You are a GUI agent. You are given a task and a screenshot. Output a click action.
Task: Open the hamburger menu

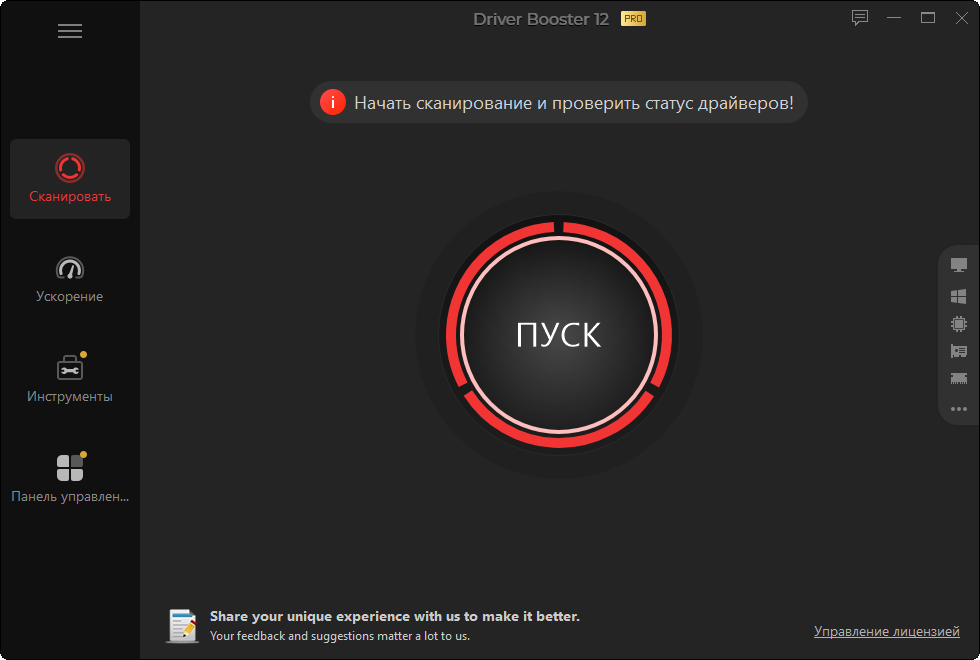69,31
